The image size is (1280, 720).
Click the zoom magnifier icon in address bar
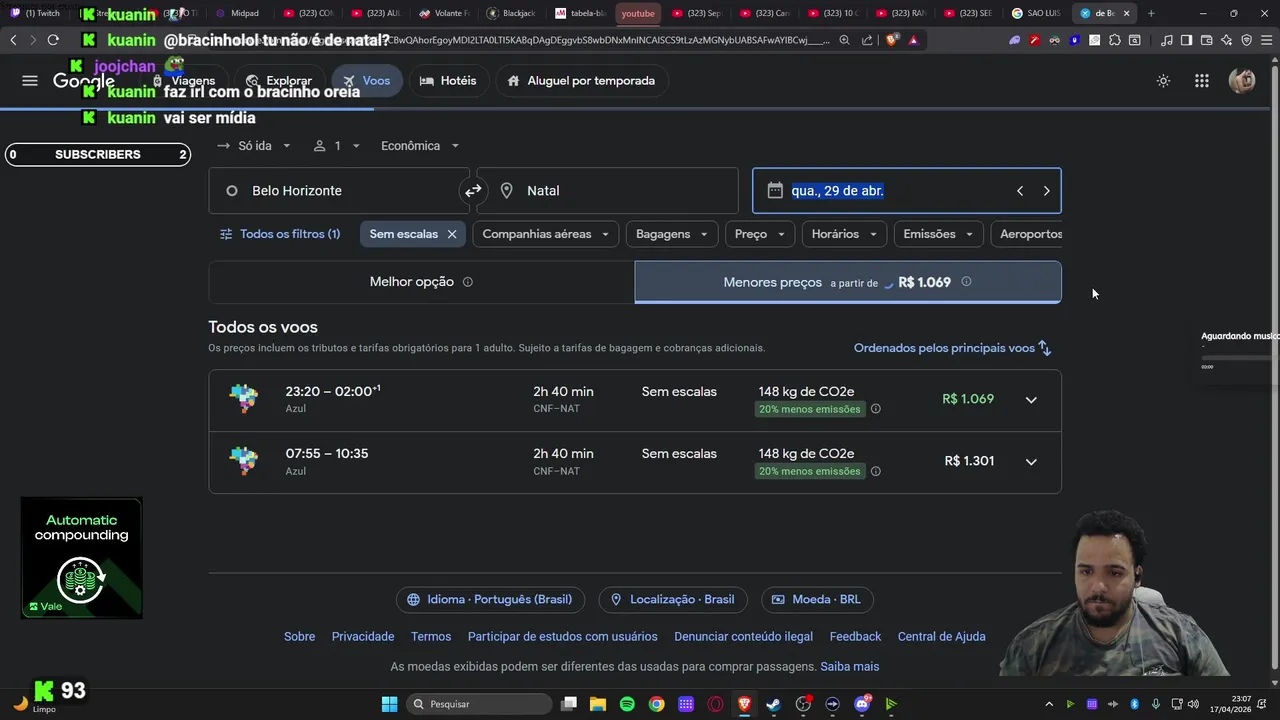click(845, 40)
